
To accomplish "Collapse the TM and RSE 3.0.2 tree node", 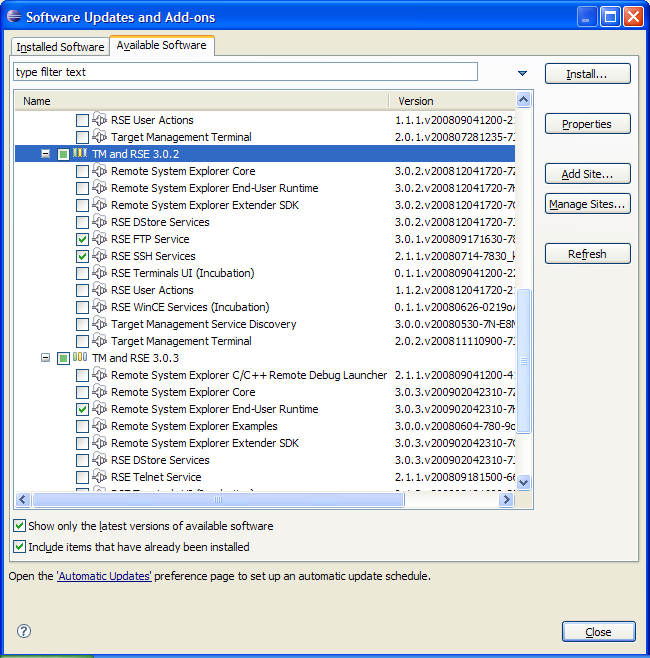I will 45,154.
